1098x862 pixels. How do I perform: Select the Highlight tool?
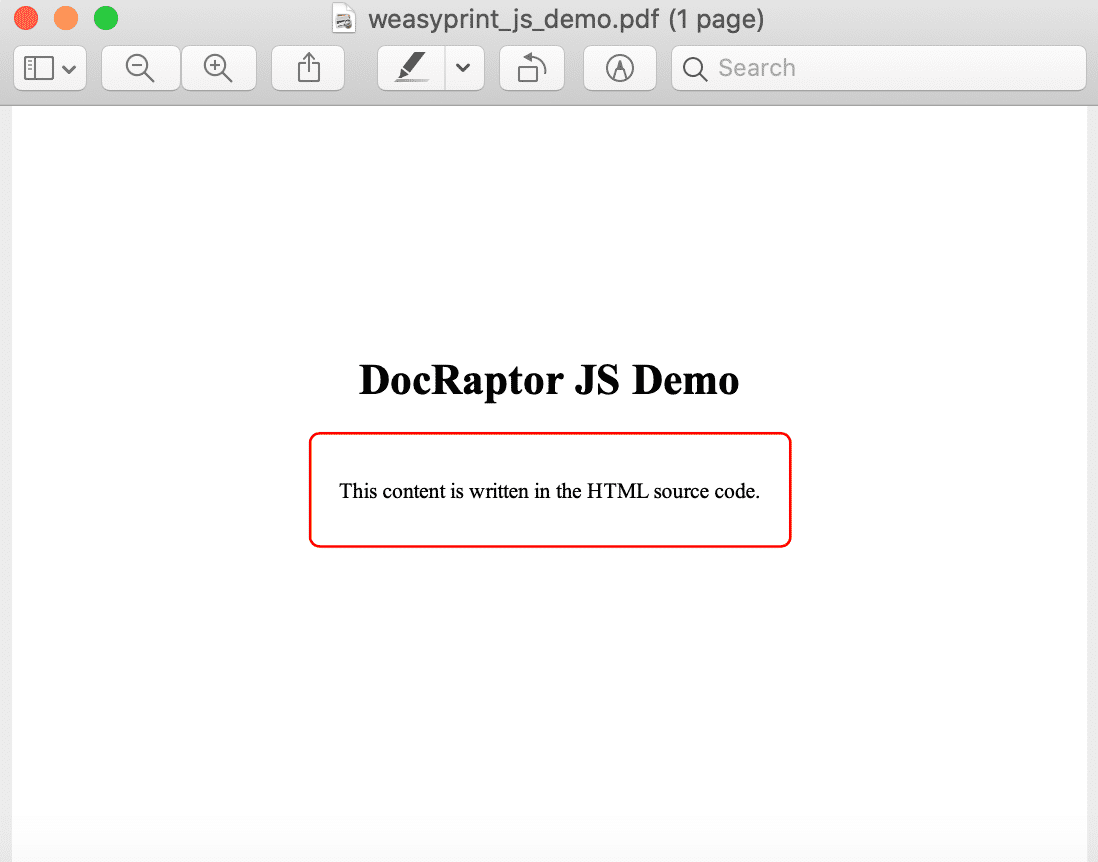click(x=410, y=68)
